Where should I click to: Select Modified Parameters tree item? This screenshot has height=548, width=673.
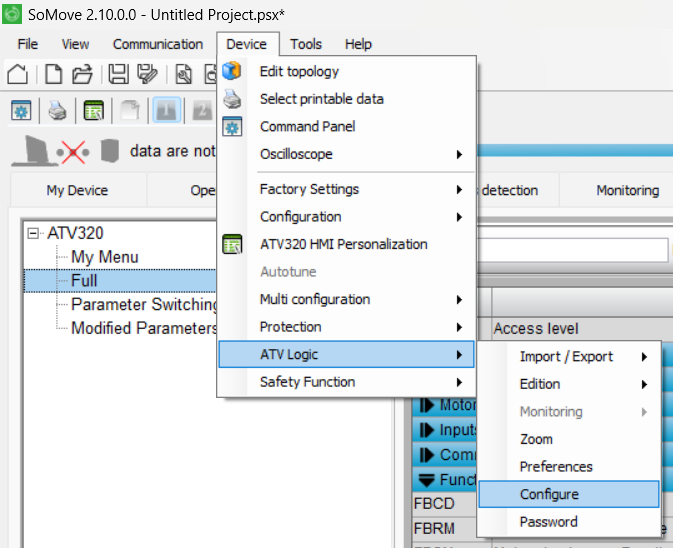coord(144,328)
